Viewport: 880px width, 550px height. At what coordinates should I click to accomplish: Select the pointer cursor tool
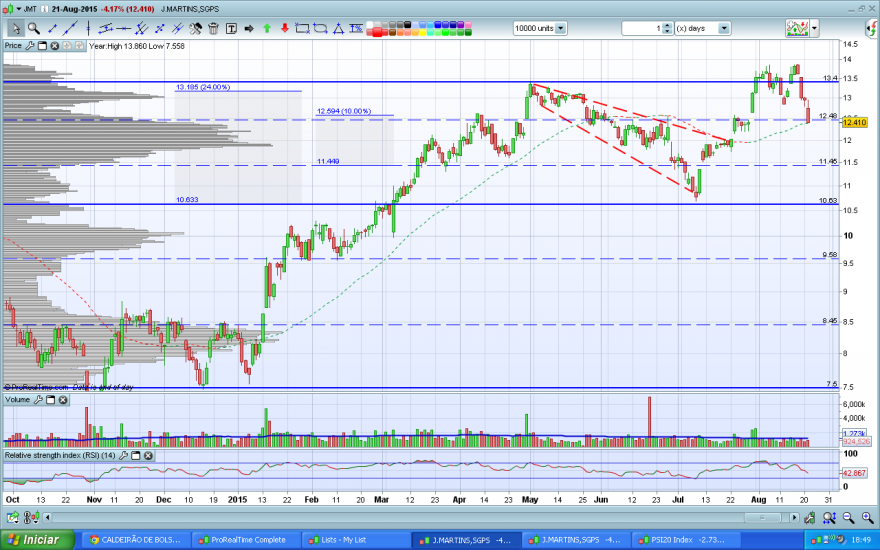click(x=16, y=28)
